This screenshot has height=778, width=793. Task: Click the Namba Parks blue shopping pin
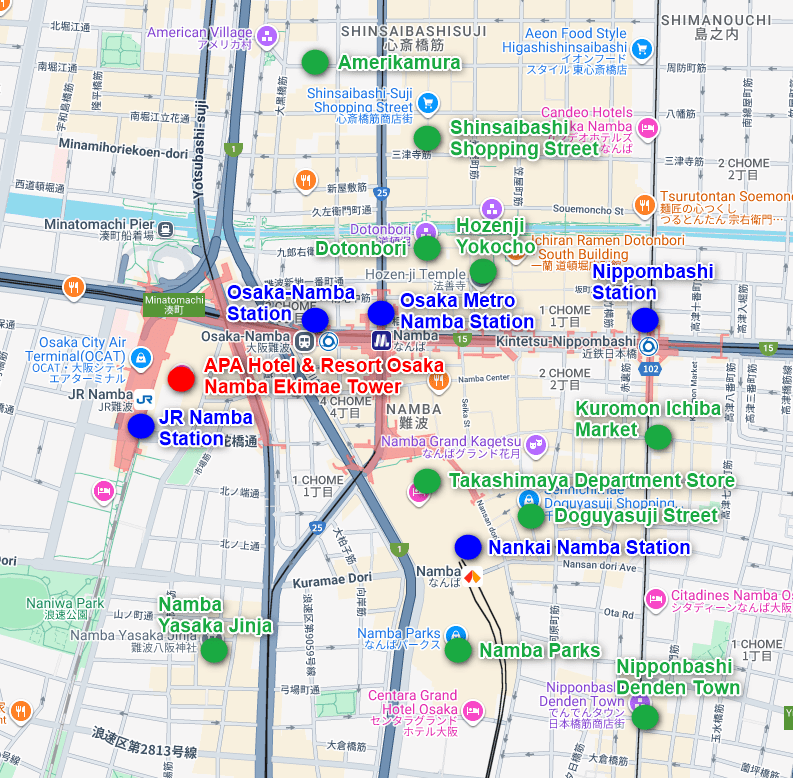456,636
